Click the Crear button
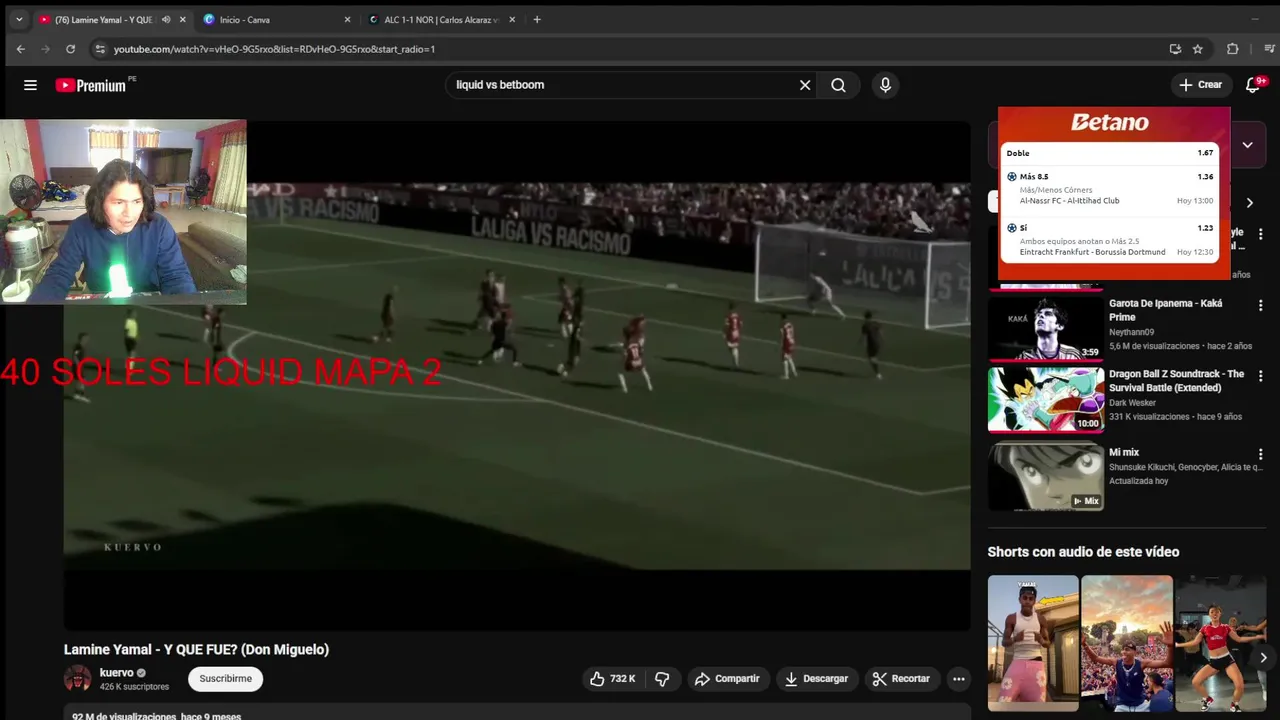 tap(1200, 85)
